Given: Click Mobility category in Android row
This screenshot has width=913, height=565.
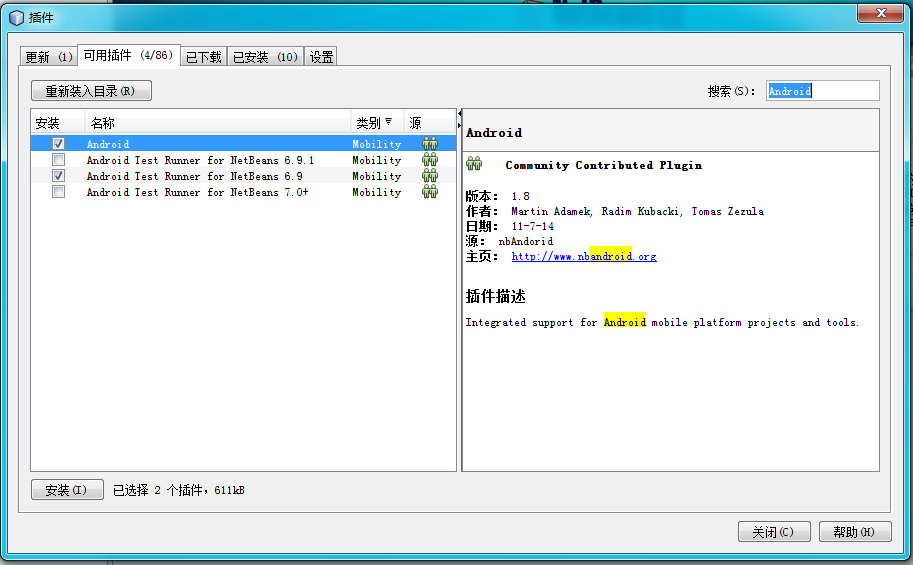Looking at the screenshot, I should pos(377,144).
